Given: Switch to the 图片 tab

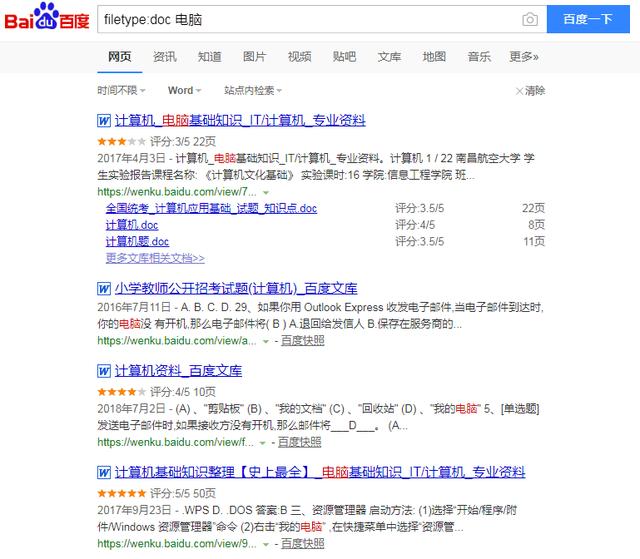Looking at the screenshot, I should click(254, 57).
